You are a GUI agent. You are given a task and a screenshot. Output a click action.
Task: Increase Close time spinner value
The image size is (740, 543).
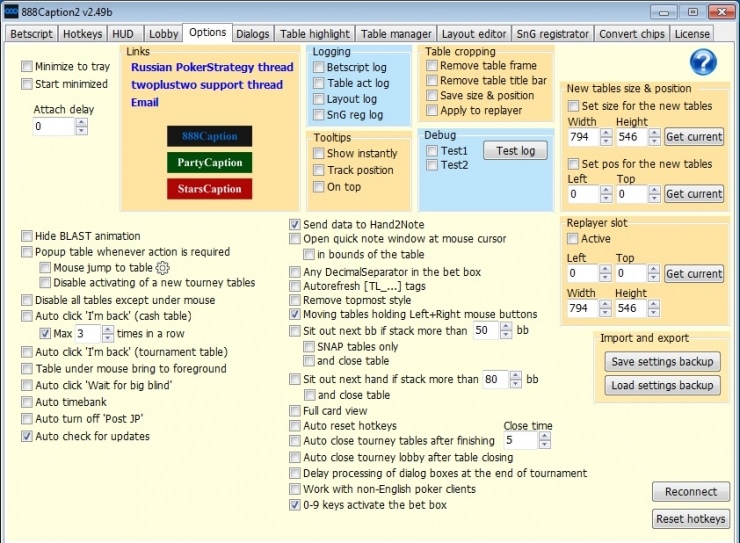(545, 436)
